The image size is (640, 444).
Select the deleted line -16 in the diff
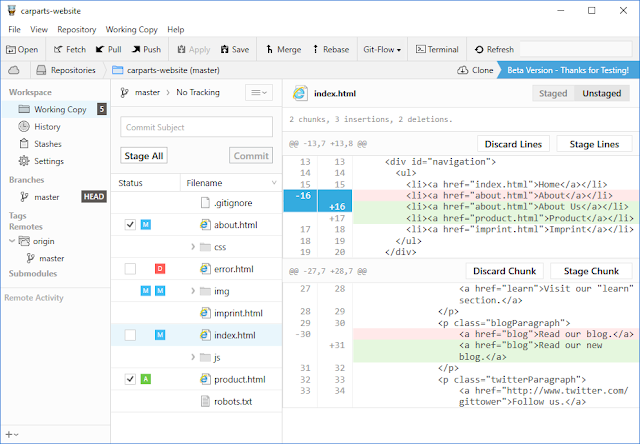(461, 195)
